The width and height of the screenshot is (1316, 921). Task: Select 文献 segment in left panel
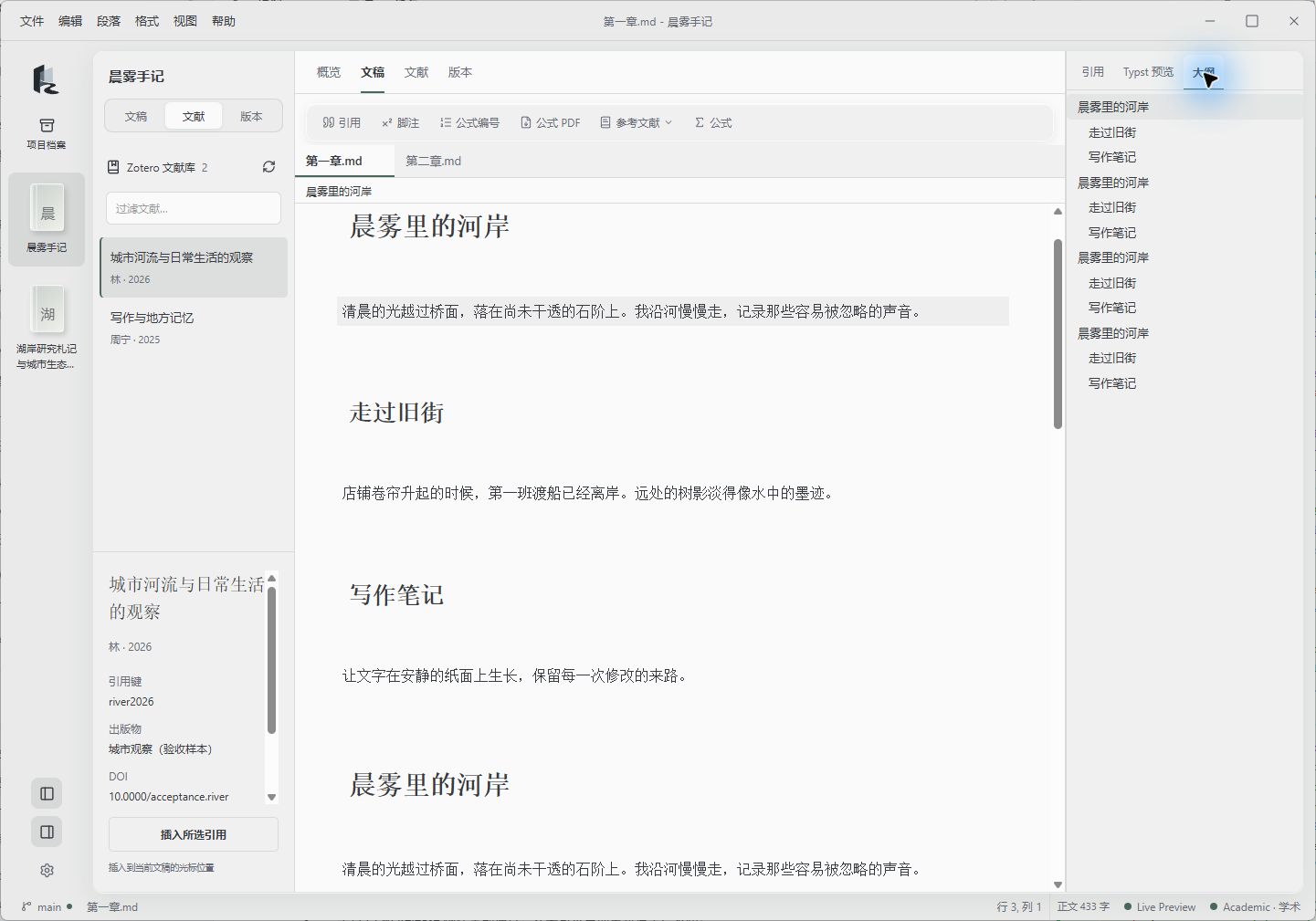pyautogui.click(x=194, y=116)
